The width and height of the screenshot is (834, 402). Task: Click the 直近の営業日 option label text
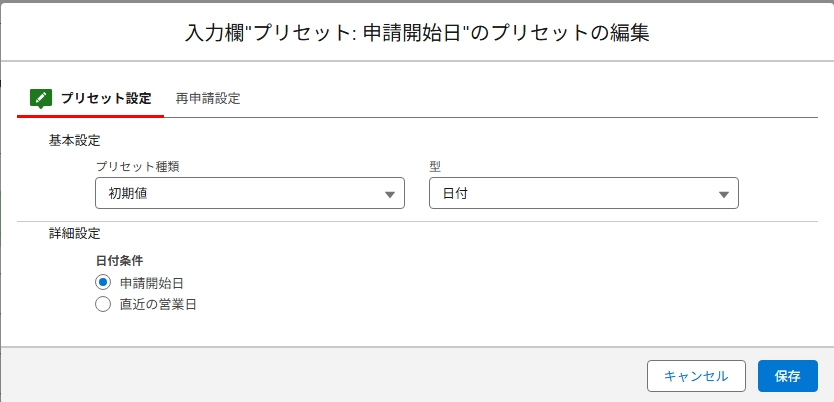click(x=157, y=305)
